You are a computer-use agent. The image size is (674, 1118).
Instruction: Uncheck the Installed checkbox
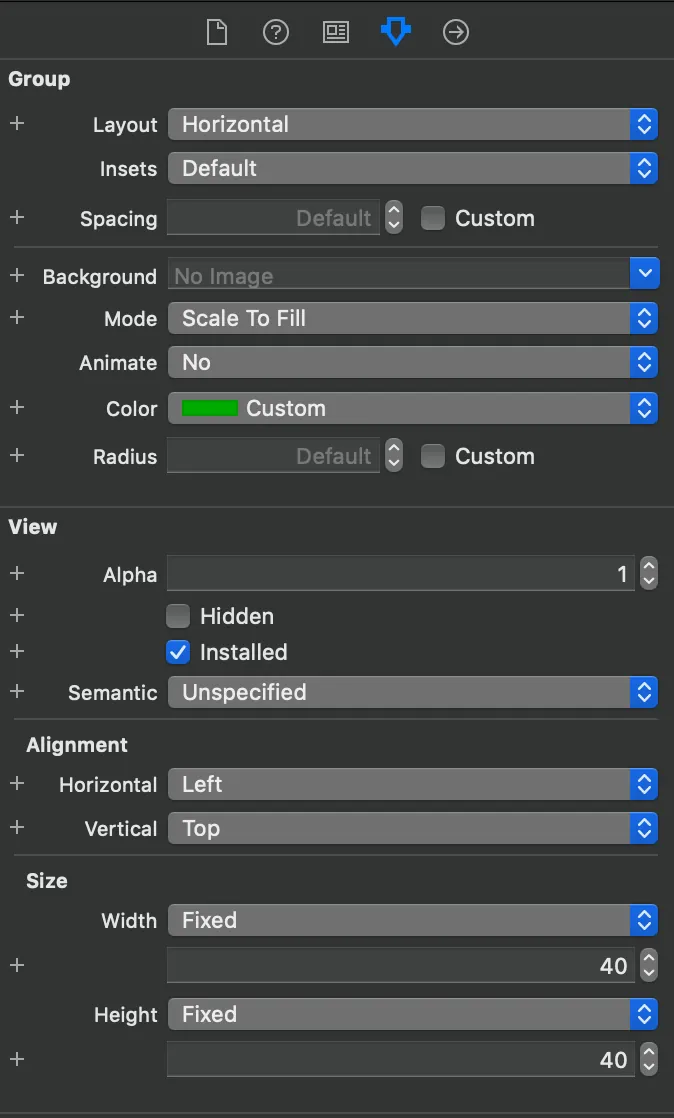pyautogui.click(x=178, y=652)
